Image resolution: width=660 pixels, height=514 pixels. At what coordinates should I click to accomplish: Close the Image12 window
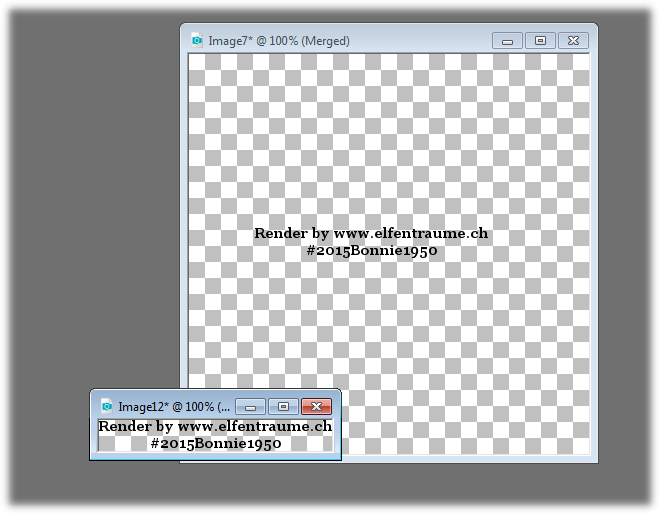point(317,407)
